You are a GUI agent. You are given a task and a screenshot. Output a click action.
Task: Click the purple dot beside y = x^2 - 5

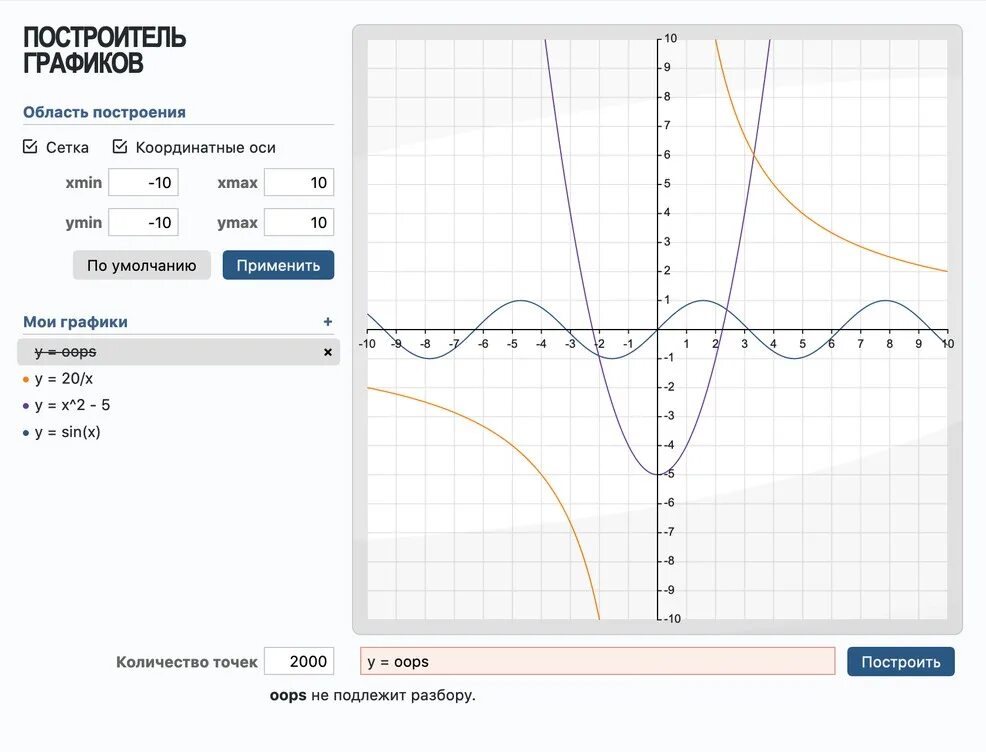click(x=26, y=406)
